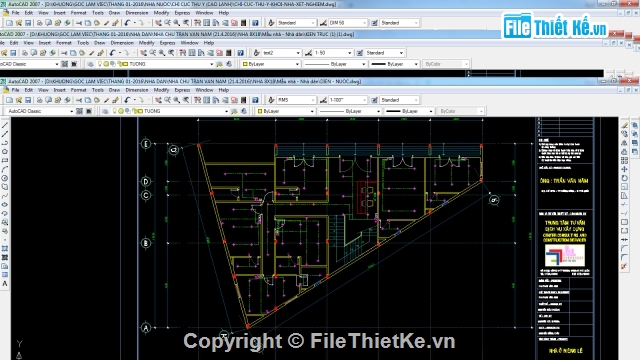The width and height of the screenshot is (640, 360).
Task: Click Help icon in CHI-CUC-THU-Y window toolbar
Action: [255, 23]
